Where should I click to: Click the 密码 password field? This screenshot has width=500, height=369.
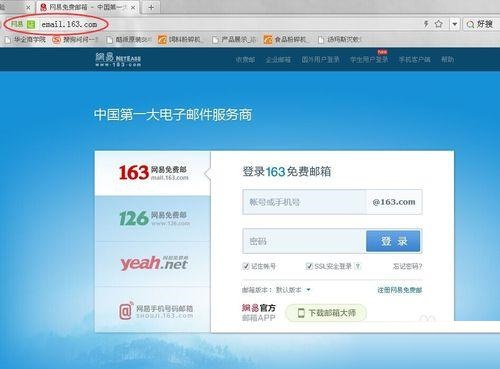click(304, 241)
